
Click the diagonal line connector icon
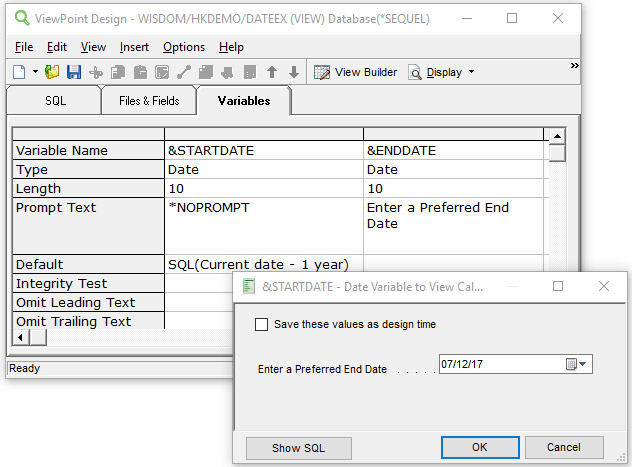[184, 73]
